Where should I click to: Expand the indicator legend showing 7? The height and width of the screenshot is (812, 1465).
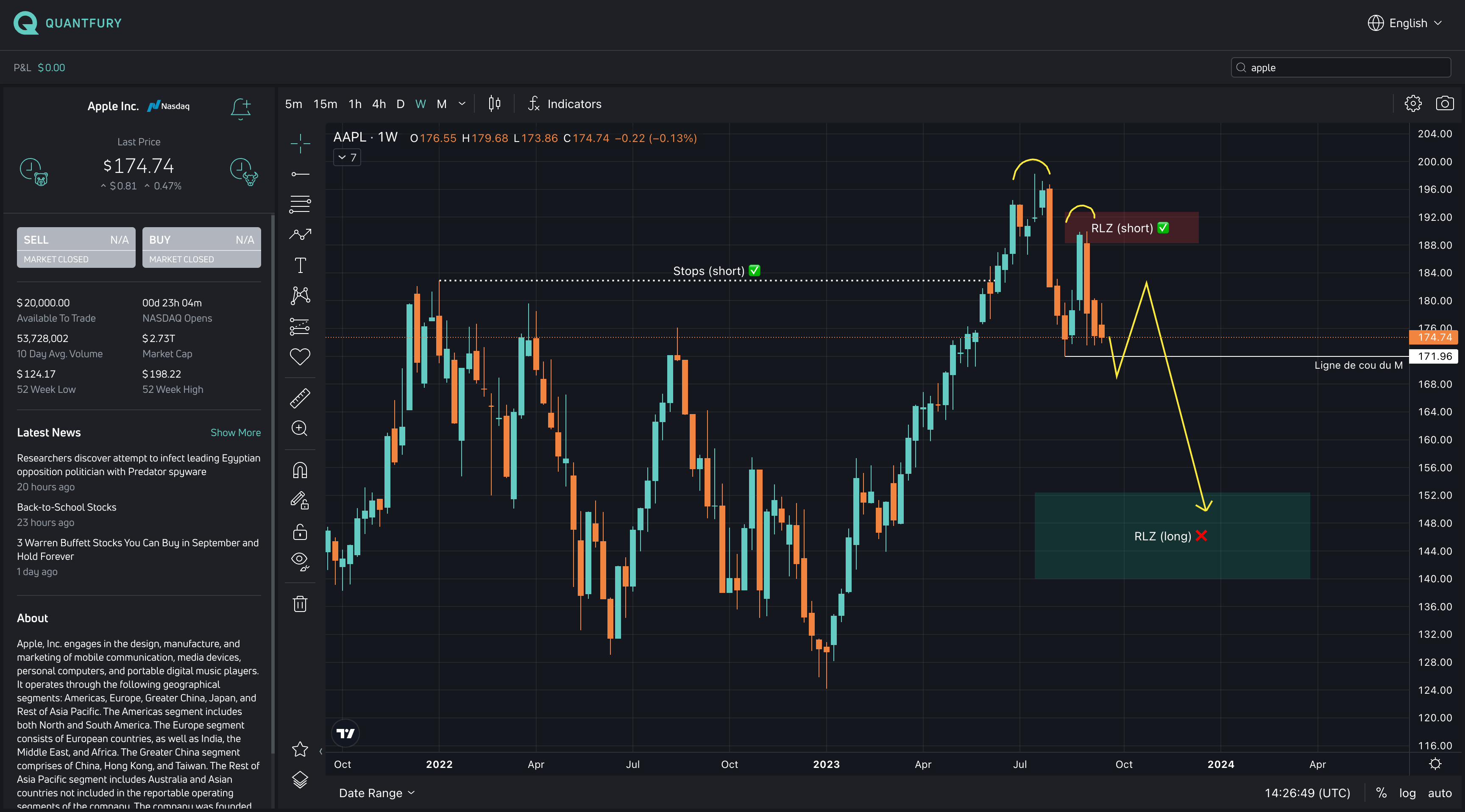click(x=347, y=158)
